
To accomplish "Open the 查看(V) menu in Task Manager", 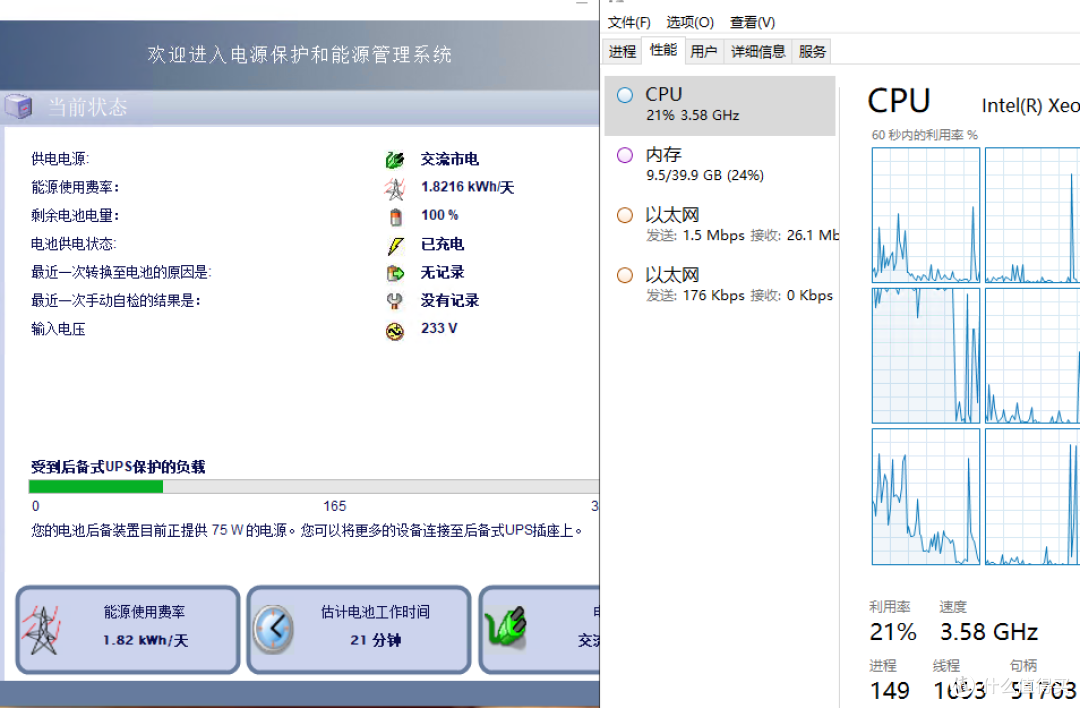I will pos(753,22).
